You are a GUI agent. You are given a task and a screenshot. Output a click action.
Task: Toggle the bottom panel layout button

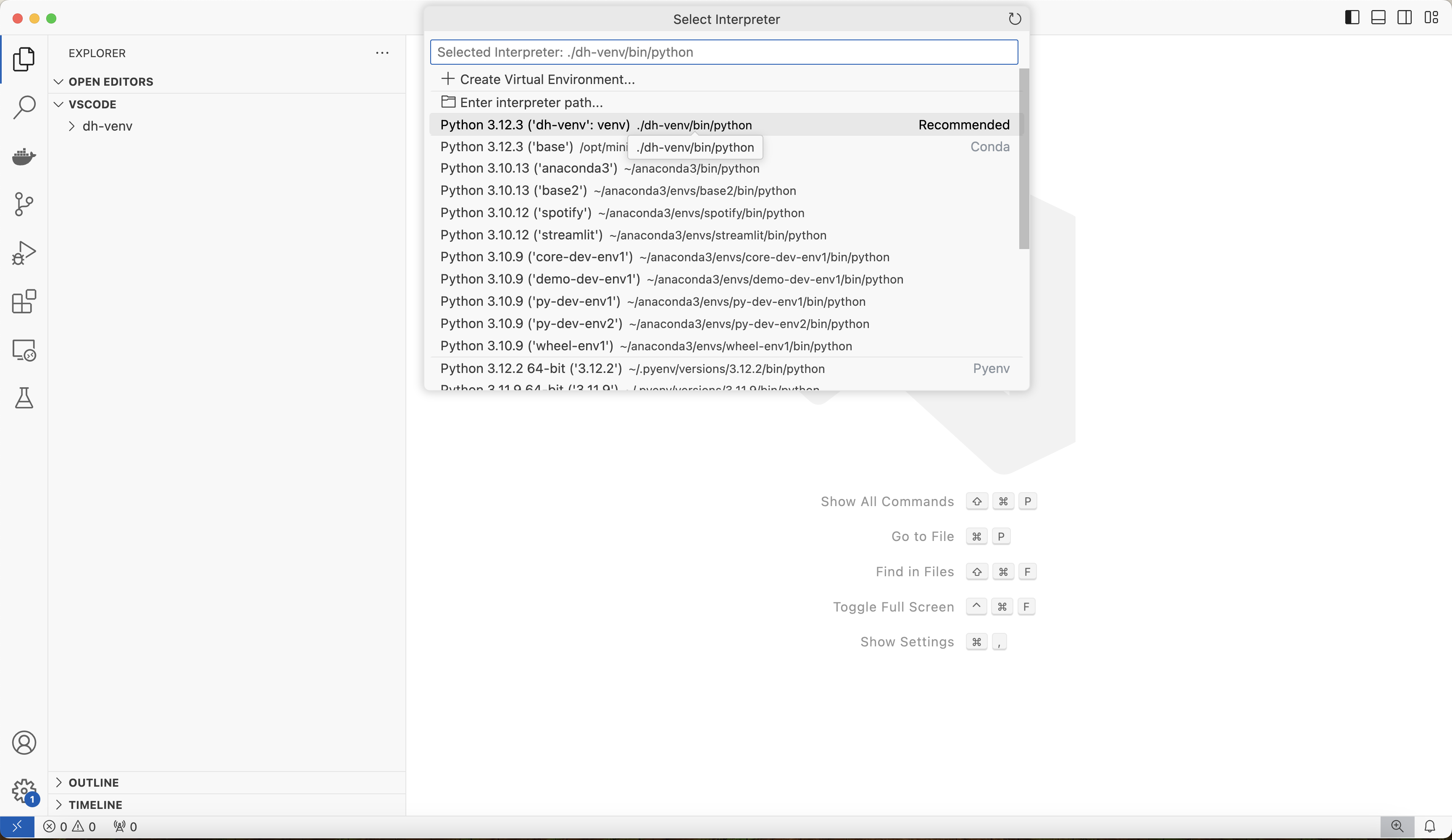[x=1378, y=18]
